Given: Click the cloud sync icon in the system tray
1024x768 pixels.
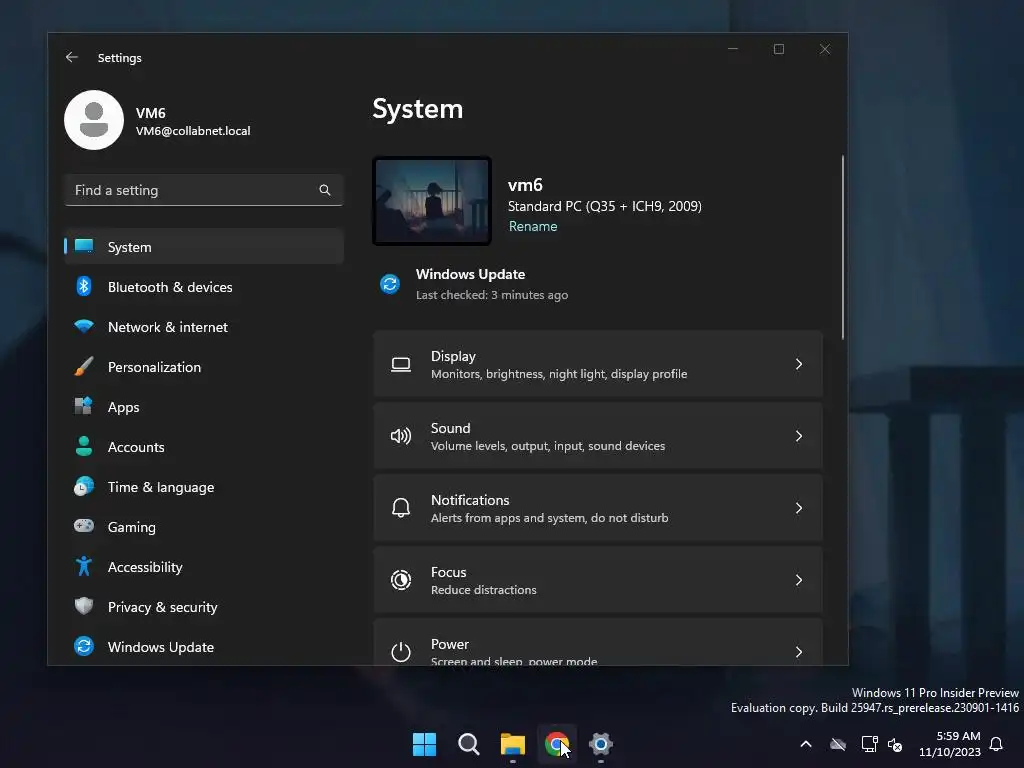Looking at the screenshot, I should point(838,744).
